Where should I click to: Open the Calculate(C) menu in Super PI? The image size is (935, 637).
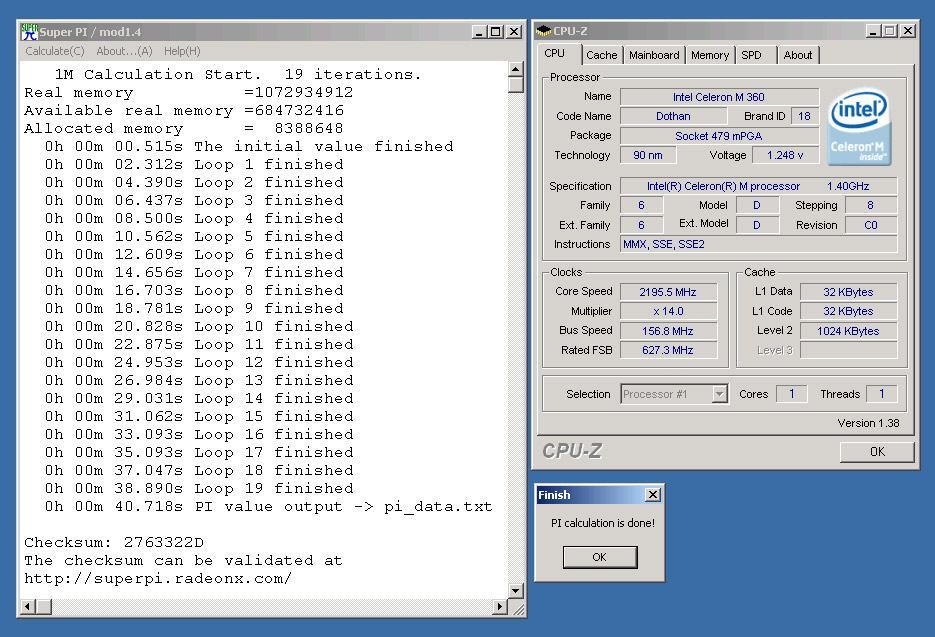[55, 51]
